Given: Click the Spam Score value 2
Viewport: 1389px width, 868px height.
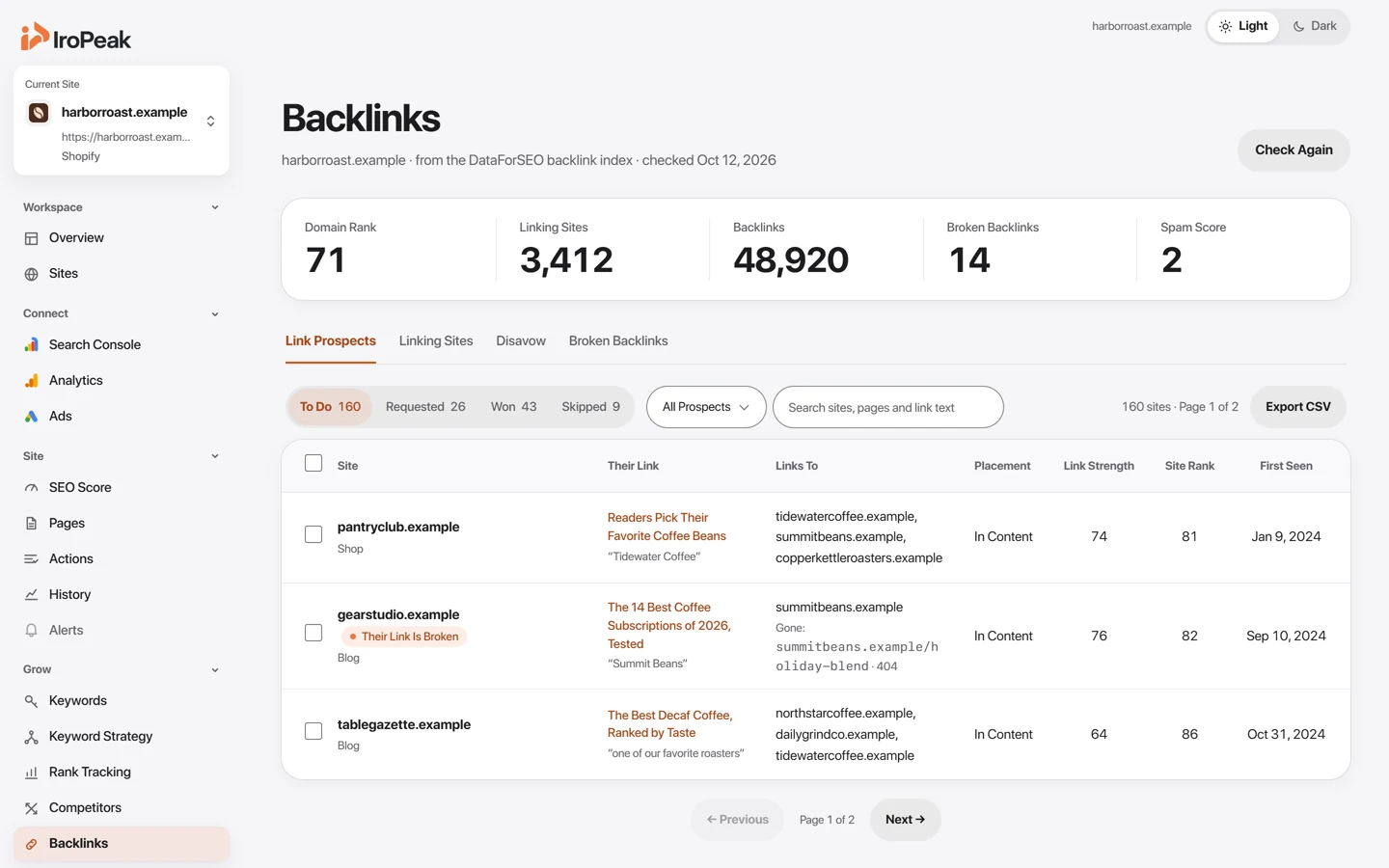Looking at the screenshot, I should click(1171, 260).
